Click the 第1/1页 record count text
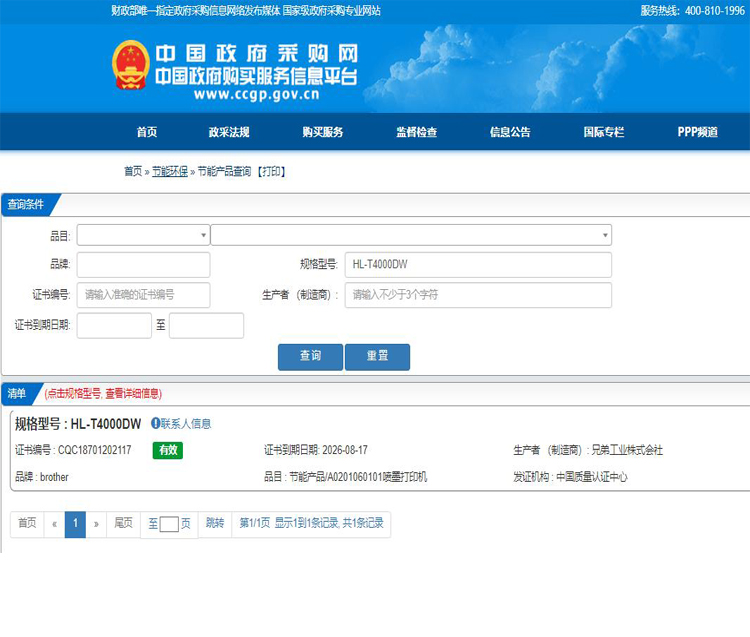This screenshot has height=637, width=750. (311, 524)
